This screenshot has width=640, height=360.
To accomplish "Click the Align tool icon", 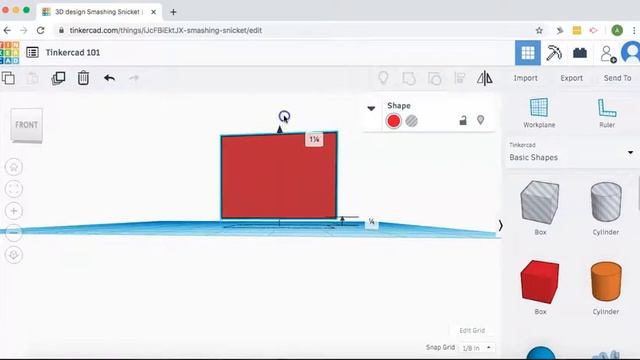I will point(460,78).
